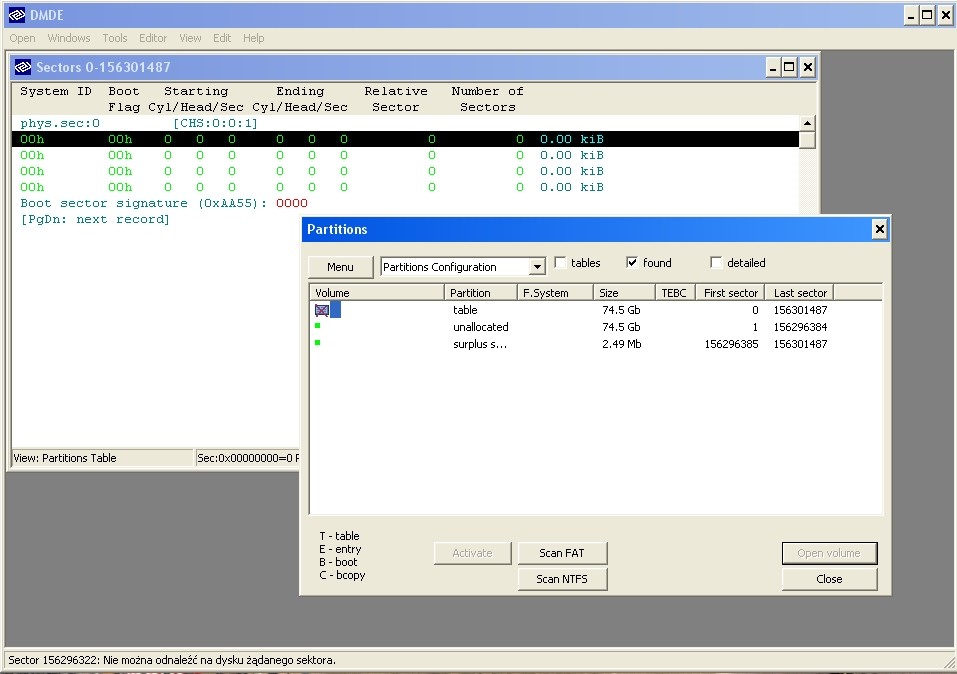This screenshot has height=674, width=957.
Task: Close the Sectors child window
Action: (x=807, y=67)
